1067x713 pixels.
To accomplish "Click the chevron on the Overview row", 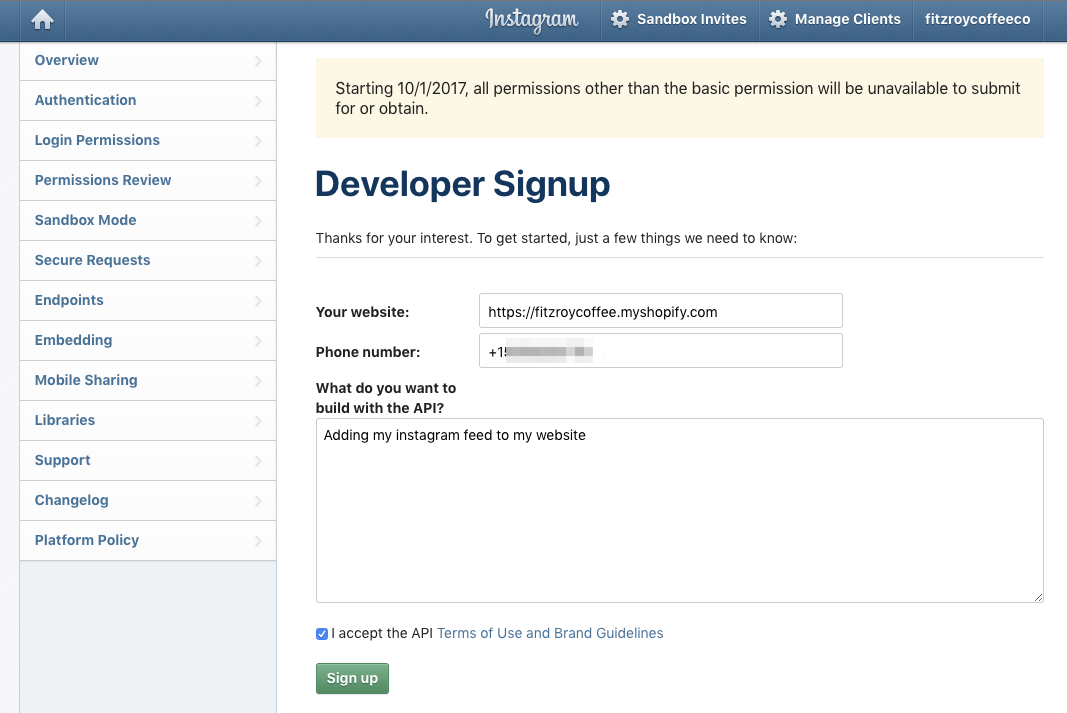I will tap(258, 61).
